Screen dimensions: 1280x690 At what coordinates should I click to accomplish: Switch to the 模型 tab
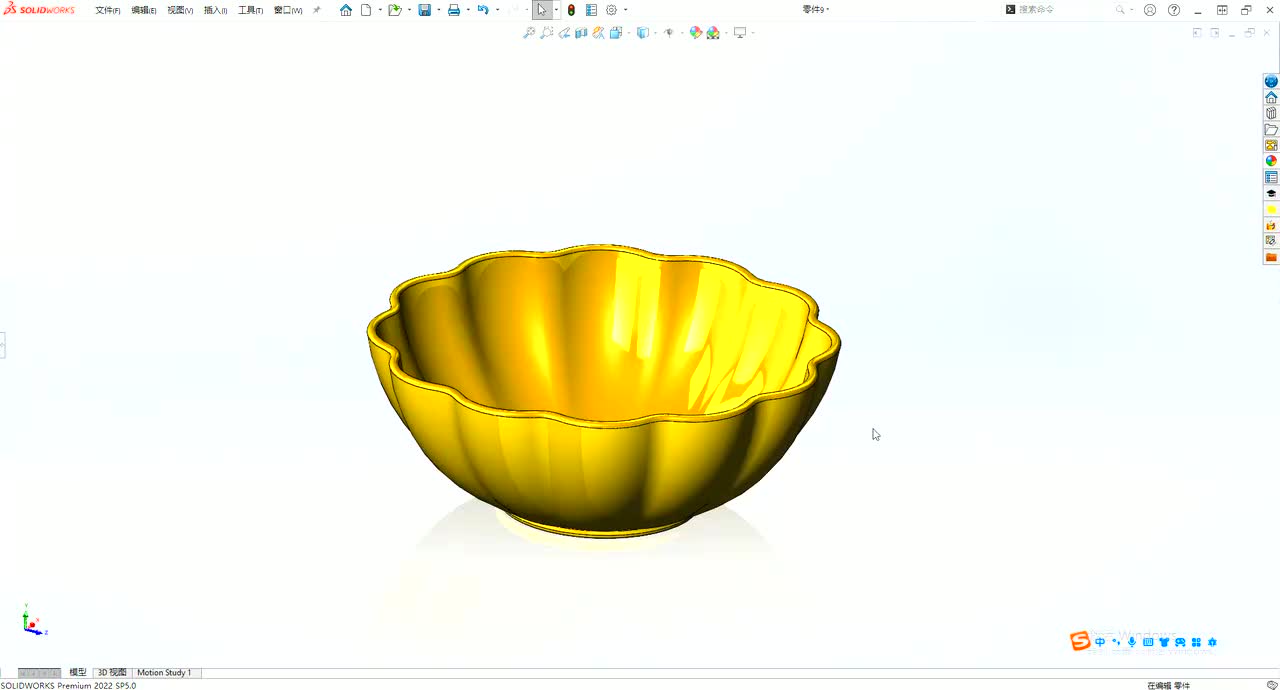pos(77,673)
